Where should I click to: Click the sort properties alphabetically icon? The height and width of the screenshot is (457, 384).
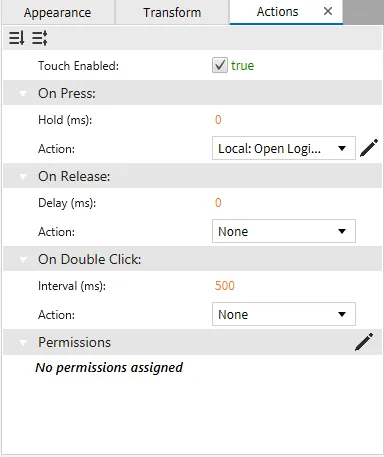pyautogui.click(x=16, y=38)
